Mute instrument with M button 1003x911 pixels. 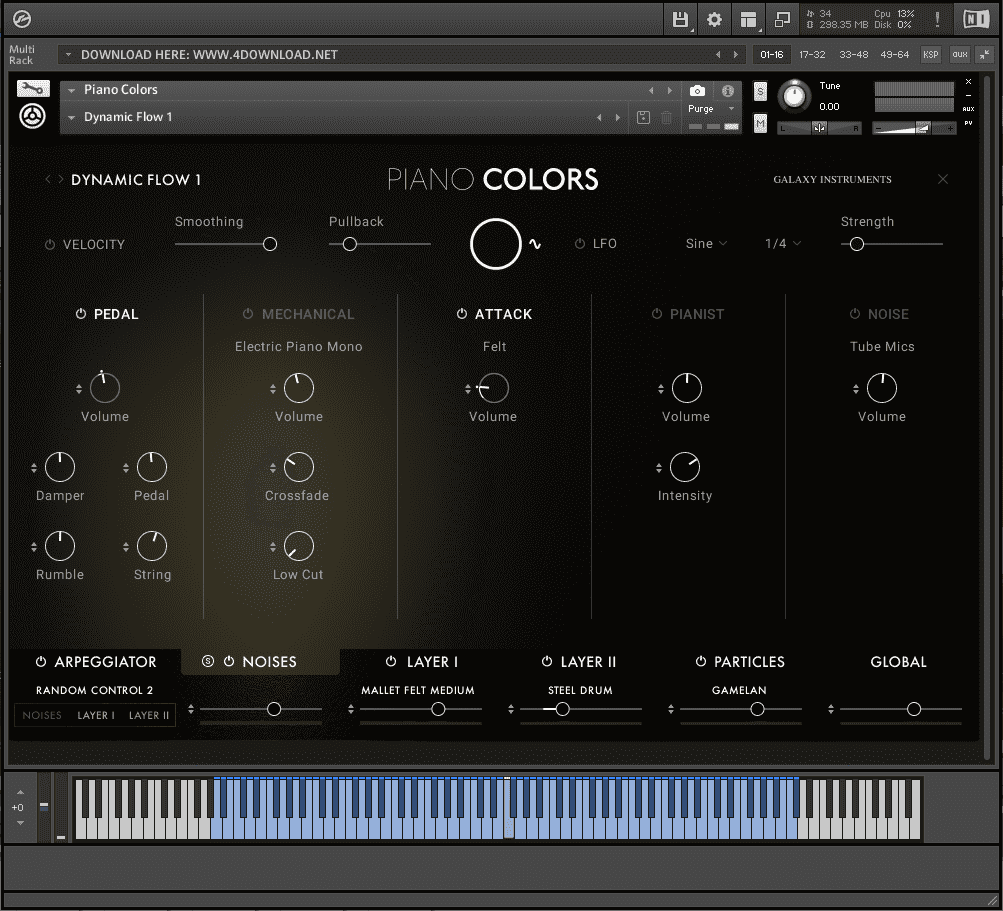click(x=760, y=123)
